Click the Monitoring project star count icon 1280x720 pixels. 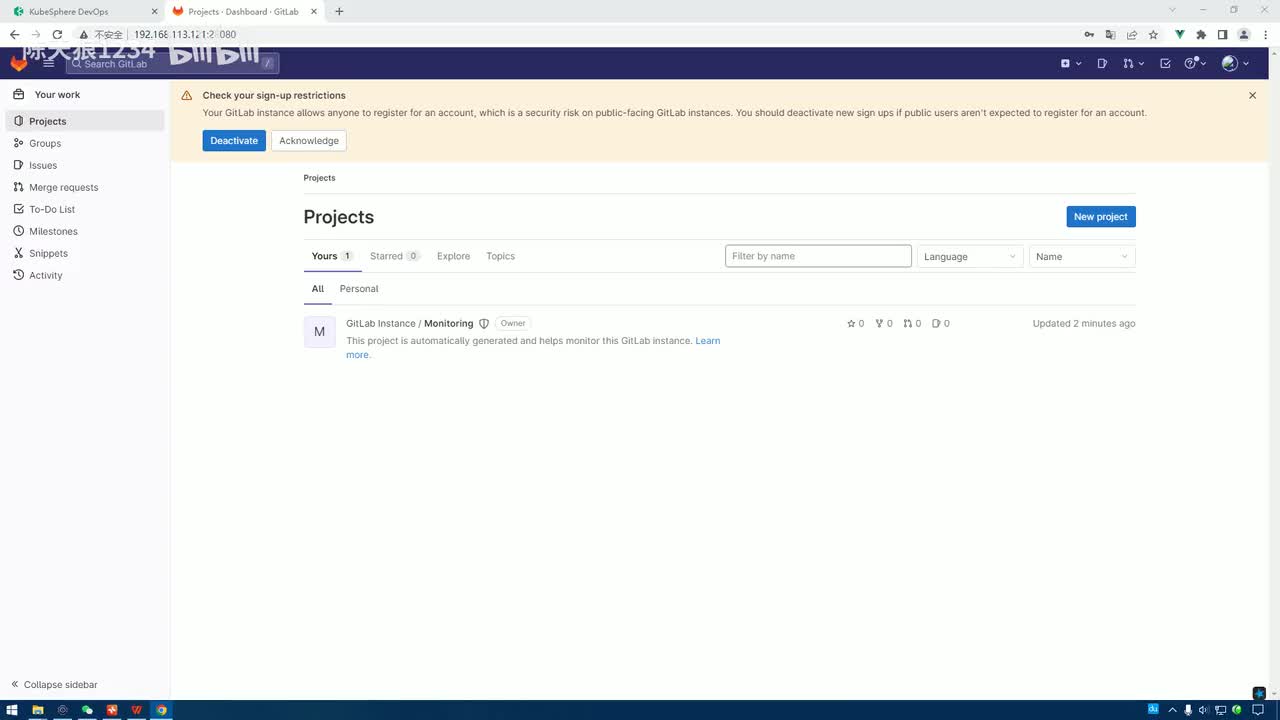[x=855, y=324]
